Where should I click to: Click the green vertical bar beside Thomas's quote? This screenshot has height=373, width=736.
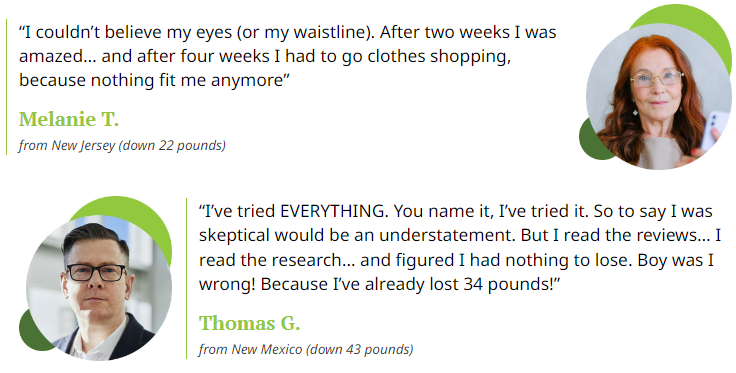tap(186, 278)
